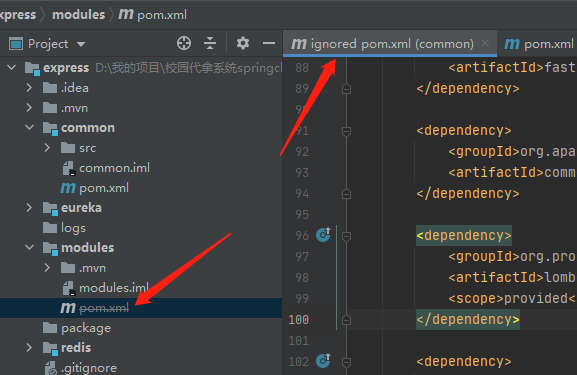Collapse the modules folder

pos(29,247)
